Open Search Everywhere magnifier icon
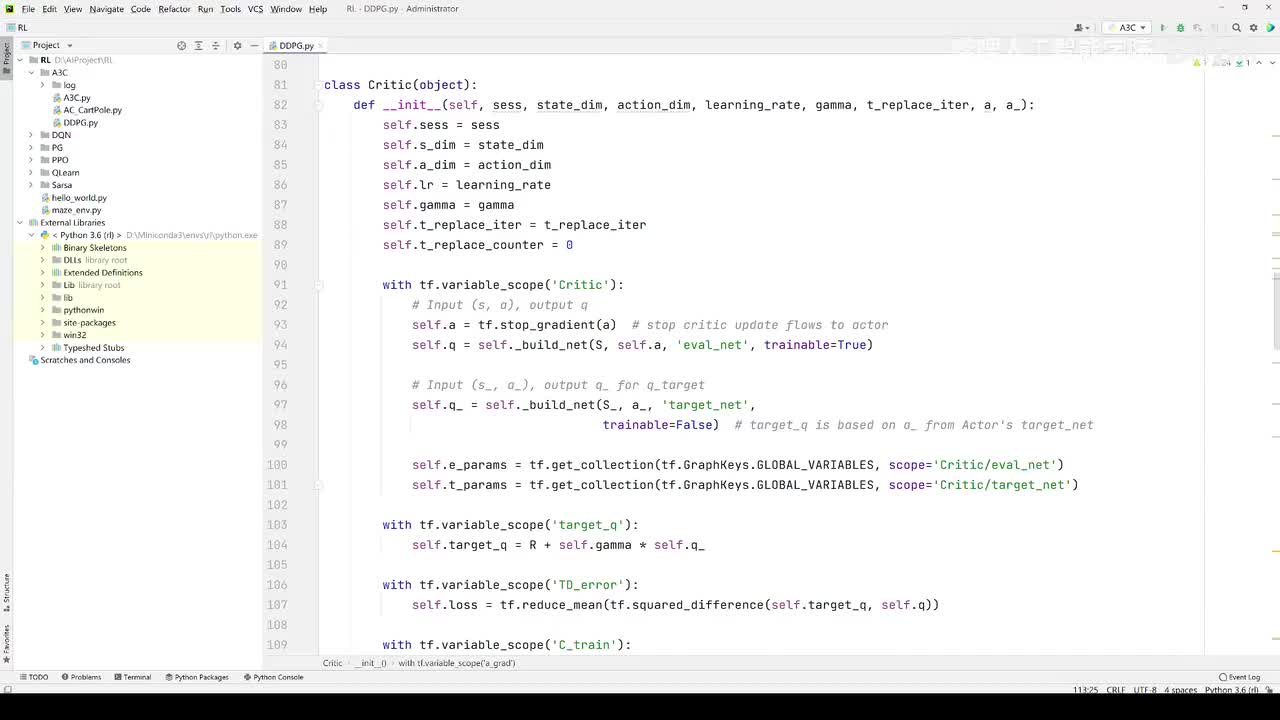Image resolution: width=1280 pixels, height=720 pixels. click(1236, 28)
